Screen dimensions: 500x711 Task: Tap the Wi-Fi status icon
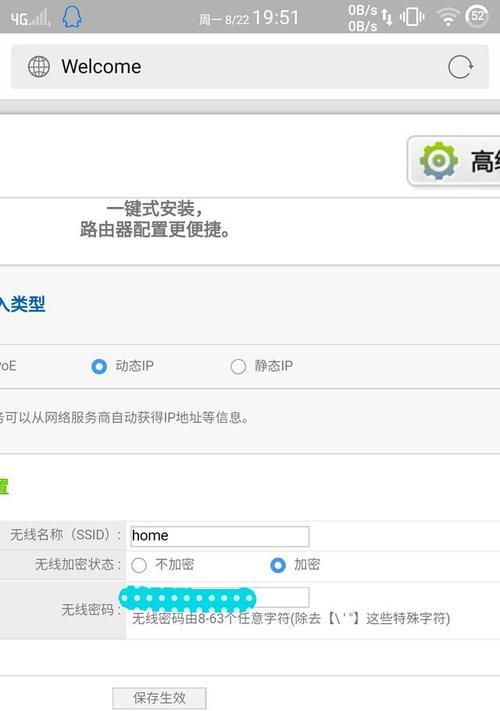[447, 17]
